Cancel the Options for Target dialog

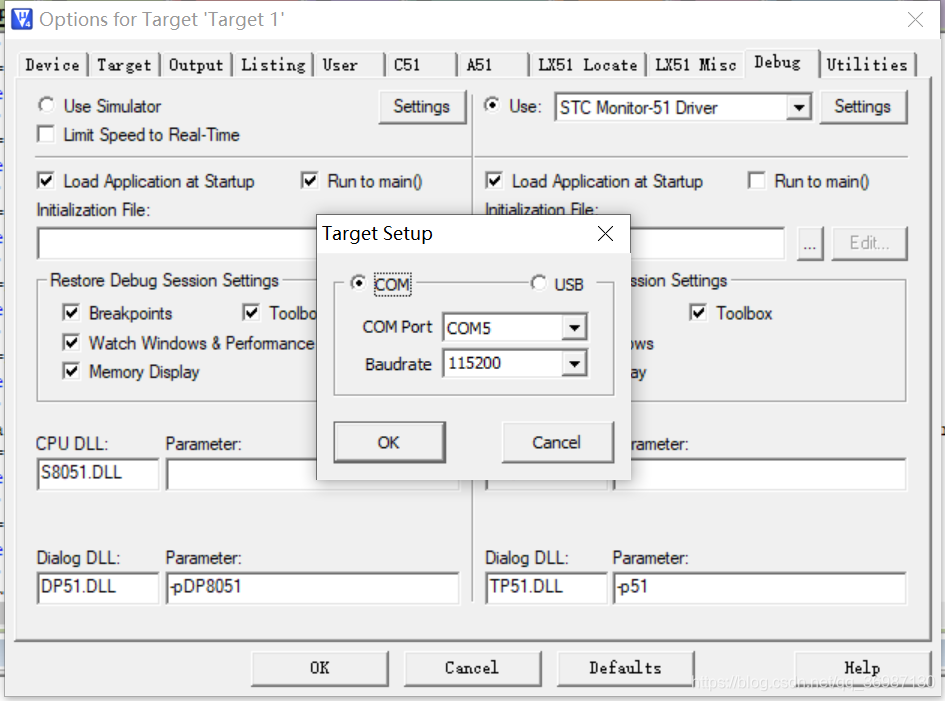(472, 668)
